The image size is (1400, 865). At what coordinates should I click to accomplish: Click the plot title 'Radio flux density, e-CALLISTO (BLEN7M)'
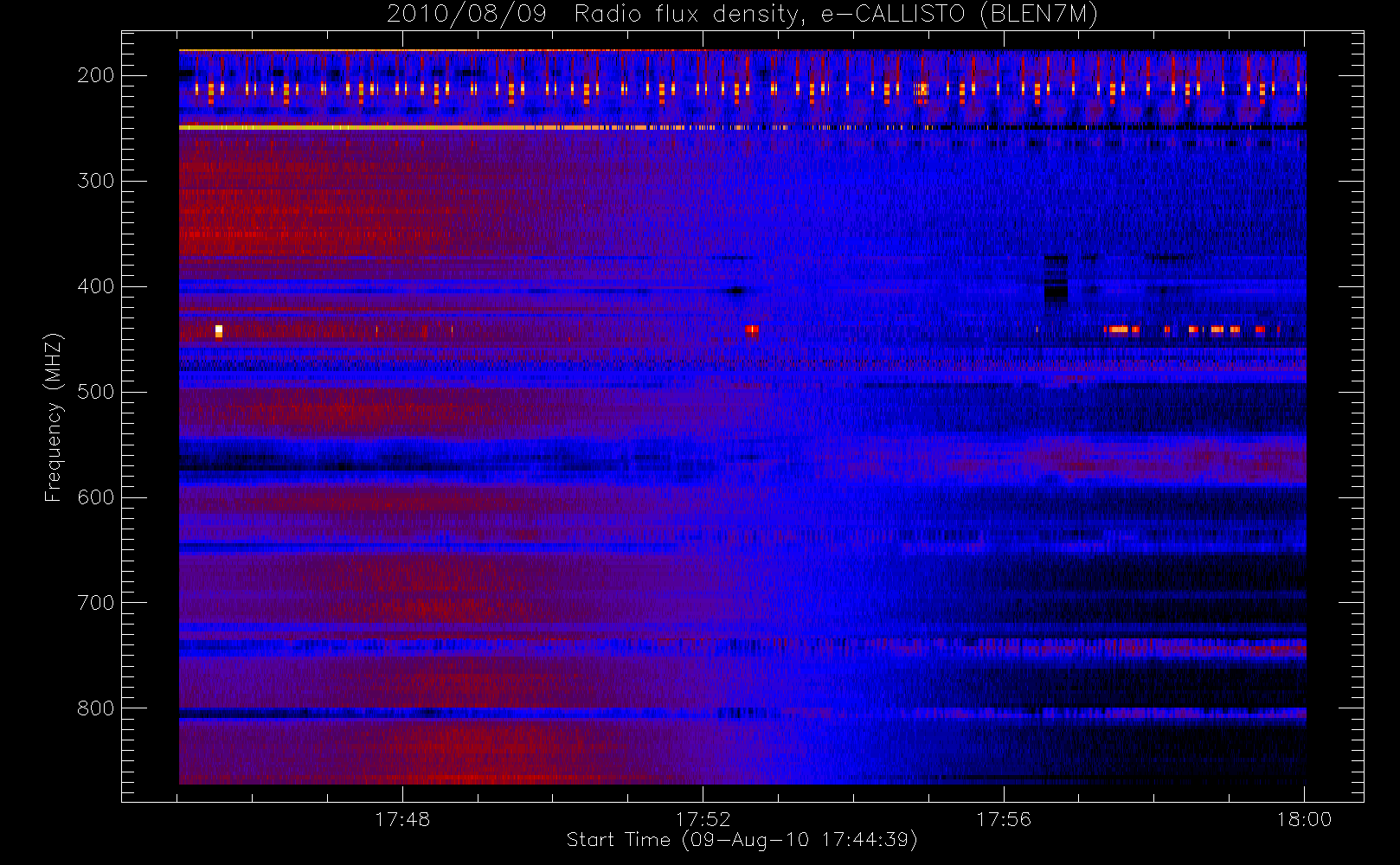click(x=836, y=15)
